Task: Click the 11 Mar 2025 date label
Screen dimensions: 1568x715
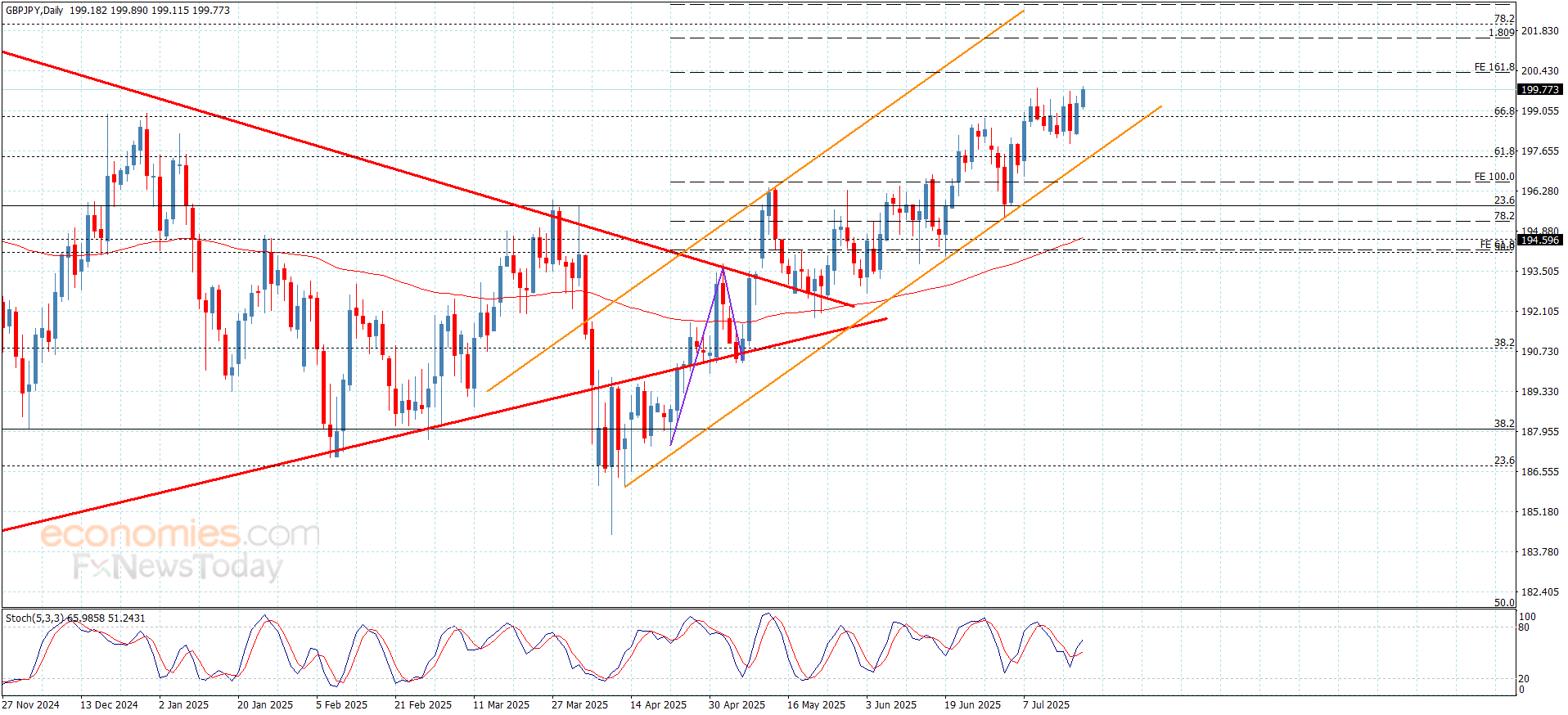Action: (x=501, y=705)
